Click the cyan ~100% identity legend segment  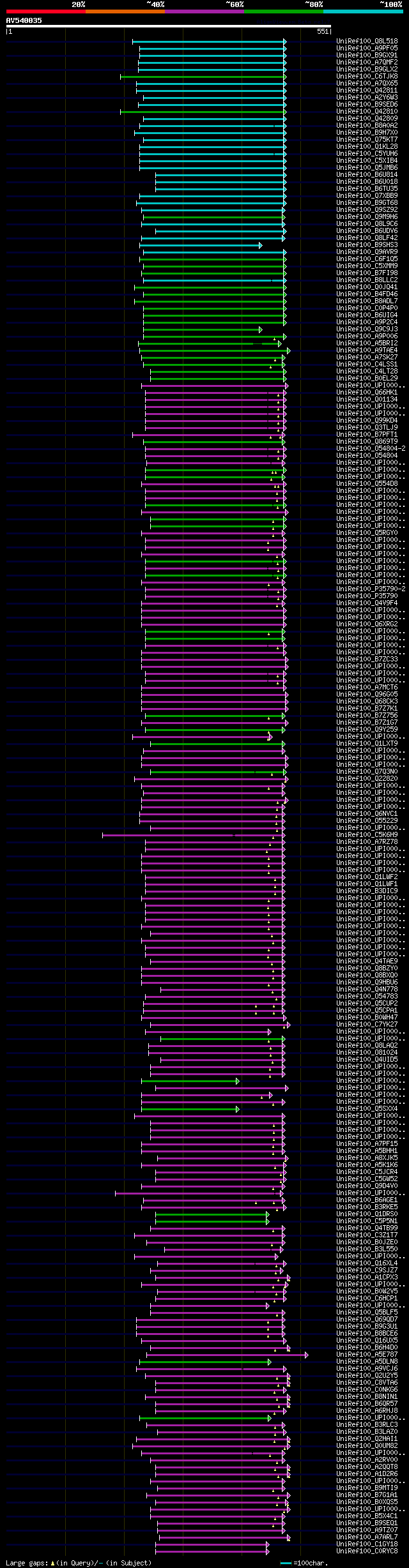click(363, 11)
